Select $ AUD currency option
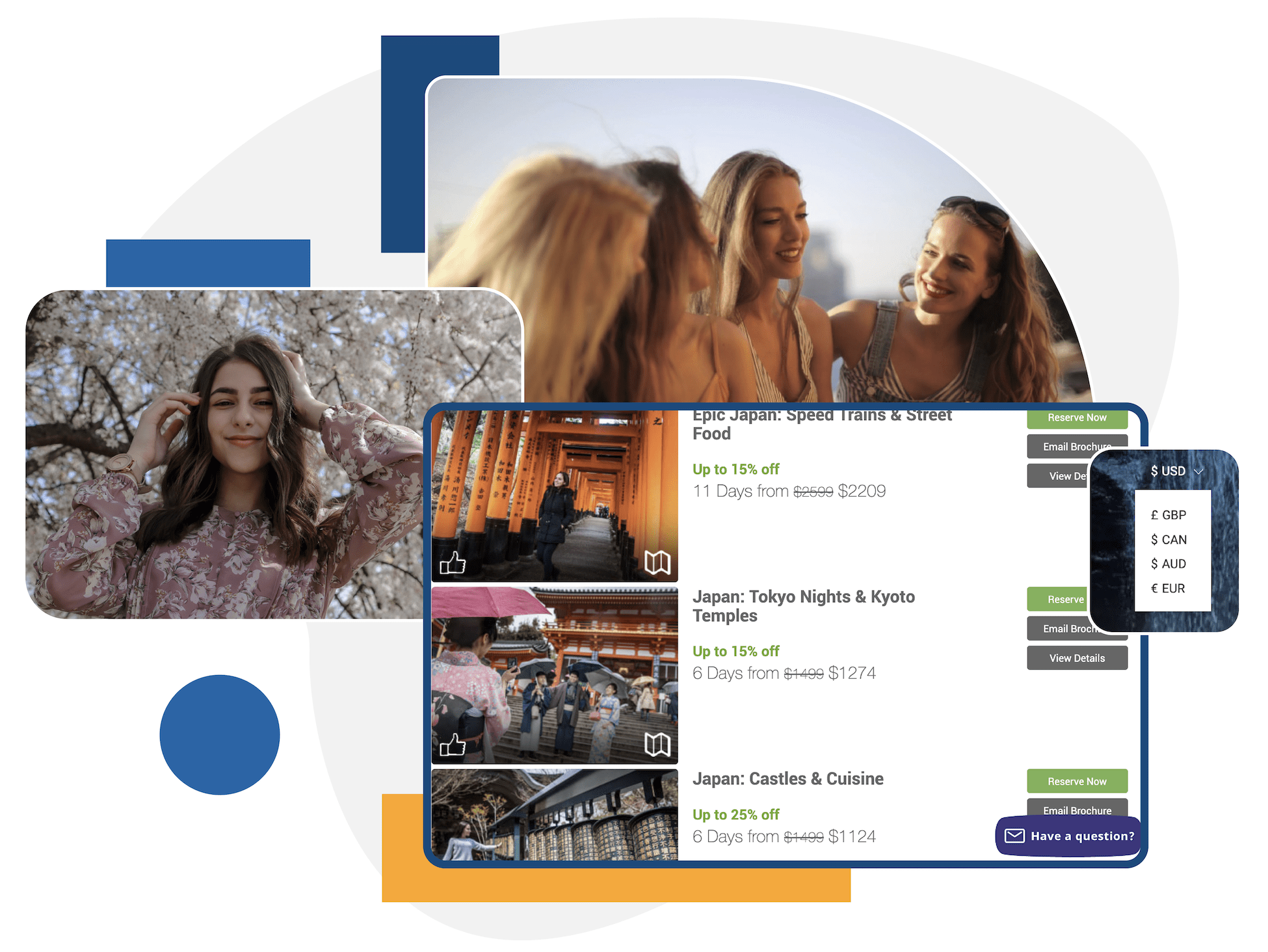1268x952 pixels. point(1169,564)
